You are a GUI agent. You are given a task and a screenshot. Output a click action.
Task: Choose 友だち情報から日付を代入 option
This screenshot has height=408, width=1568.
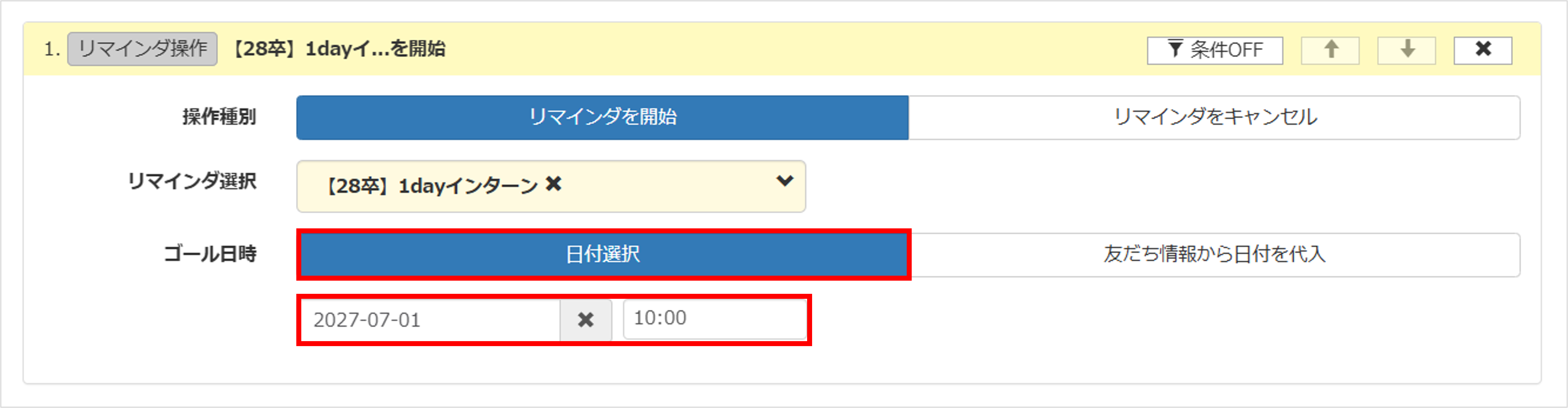[x=1214, y=255]
